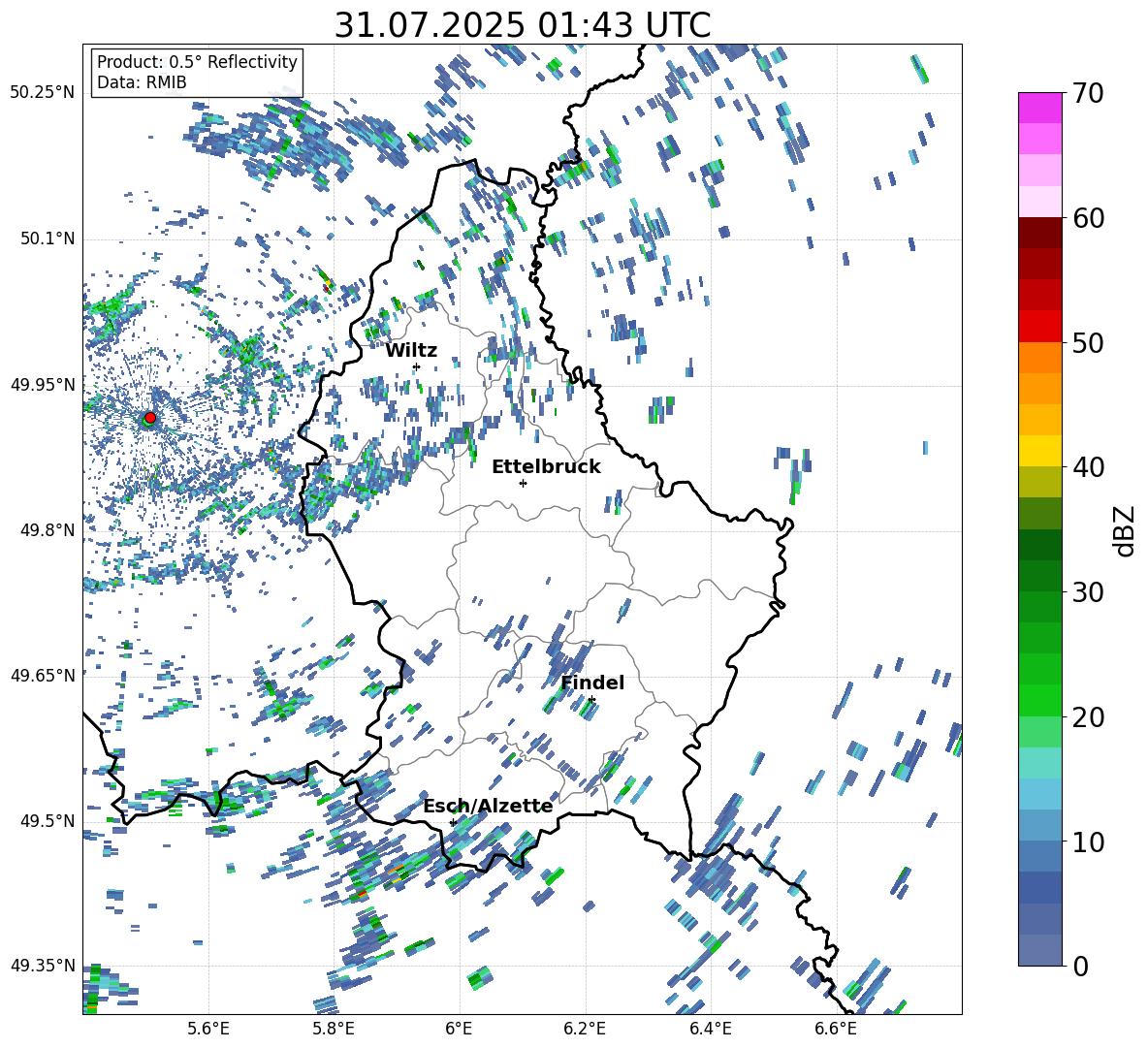
Task: Click the Findel station label
Action: [x=592, y=683]
